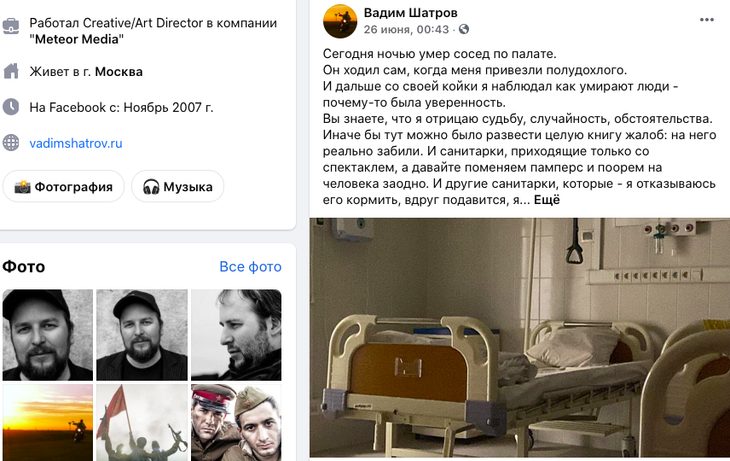
Task: Click the clock icon beside the join date
Action: coord(11,107)
